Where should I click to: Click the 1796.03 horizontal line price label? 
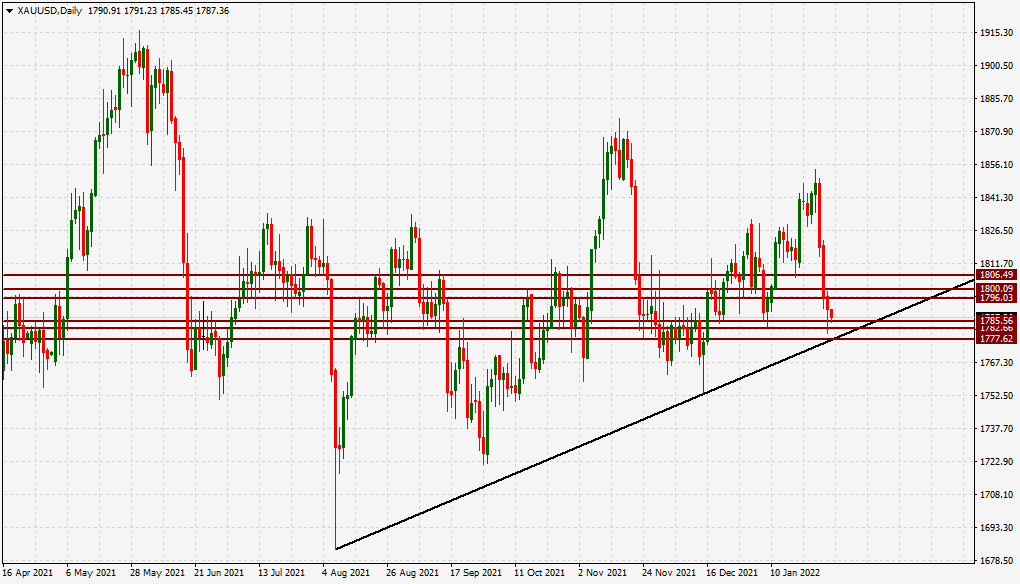tap(996, 298)
